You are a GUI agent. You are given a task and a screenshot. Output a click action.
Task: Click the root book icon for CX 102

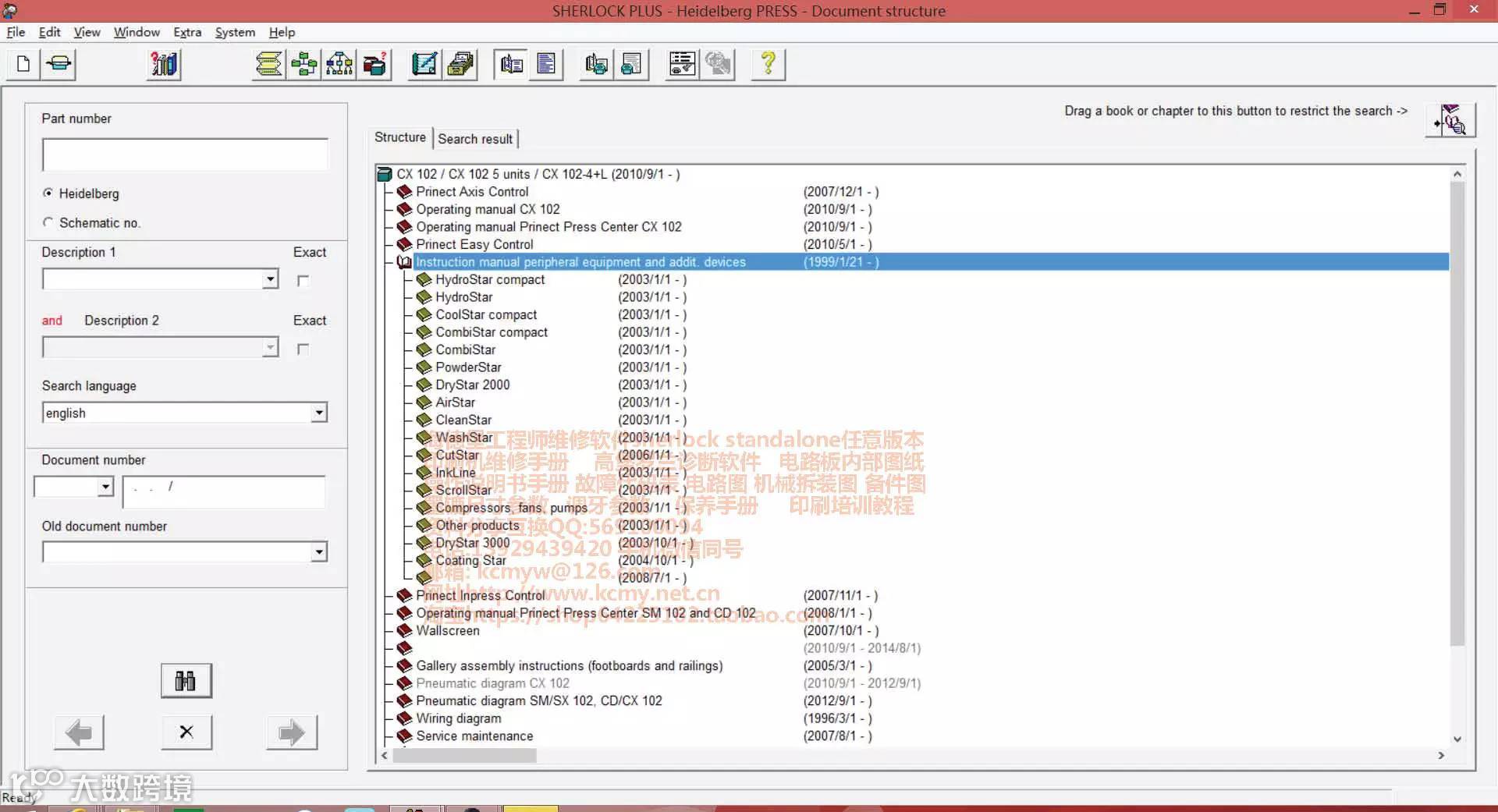pos(385,174)
